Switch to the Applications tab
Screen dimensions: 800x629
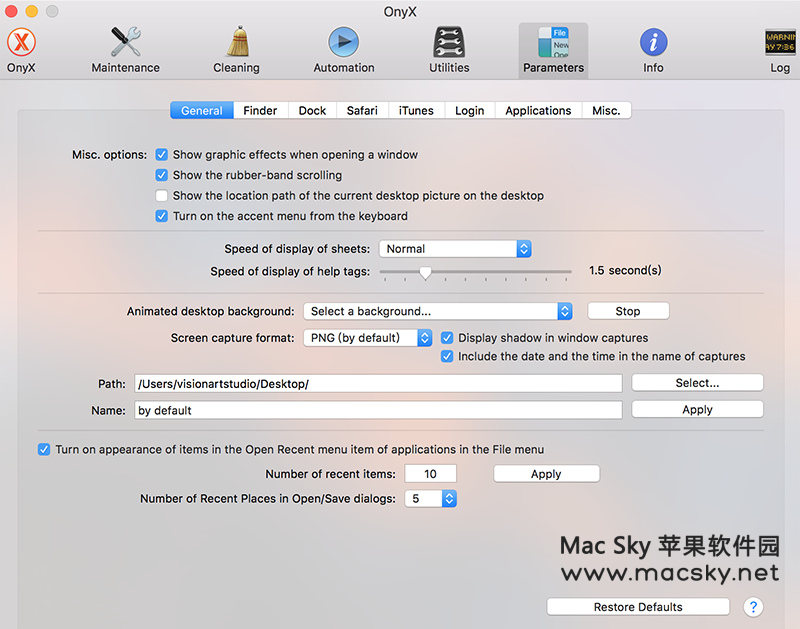(538, 111)
